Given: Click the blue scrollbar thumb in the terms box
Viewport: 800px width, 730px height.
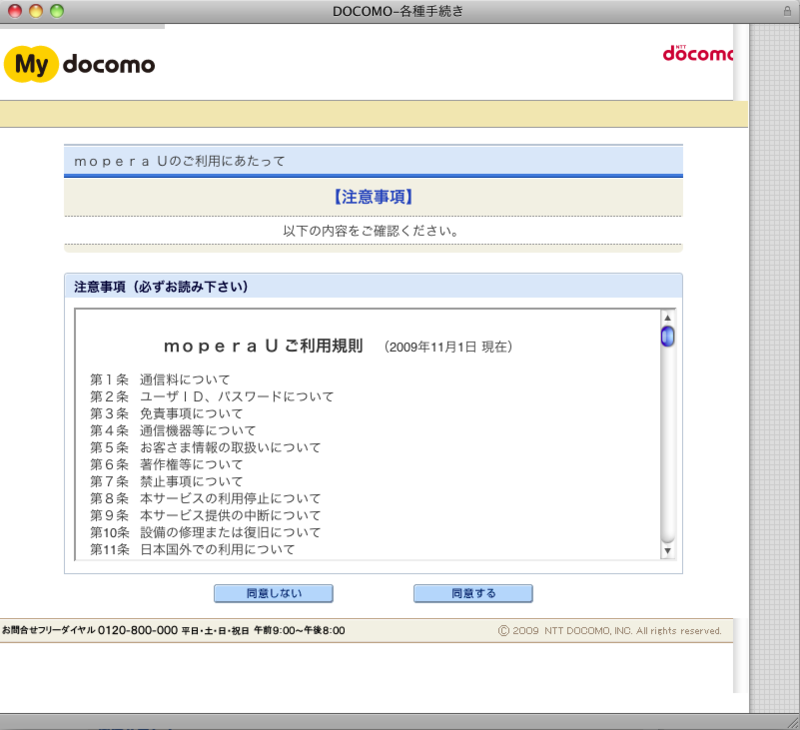Looking at the screenshot, I should tap(667, 337).
